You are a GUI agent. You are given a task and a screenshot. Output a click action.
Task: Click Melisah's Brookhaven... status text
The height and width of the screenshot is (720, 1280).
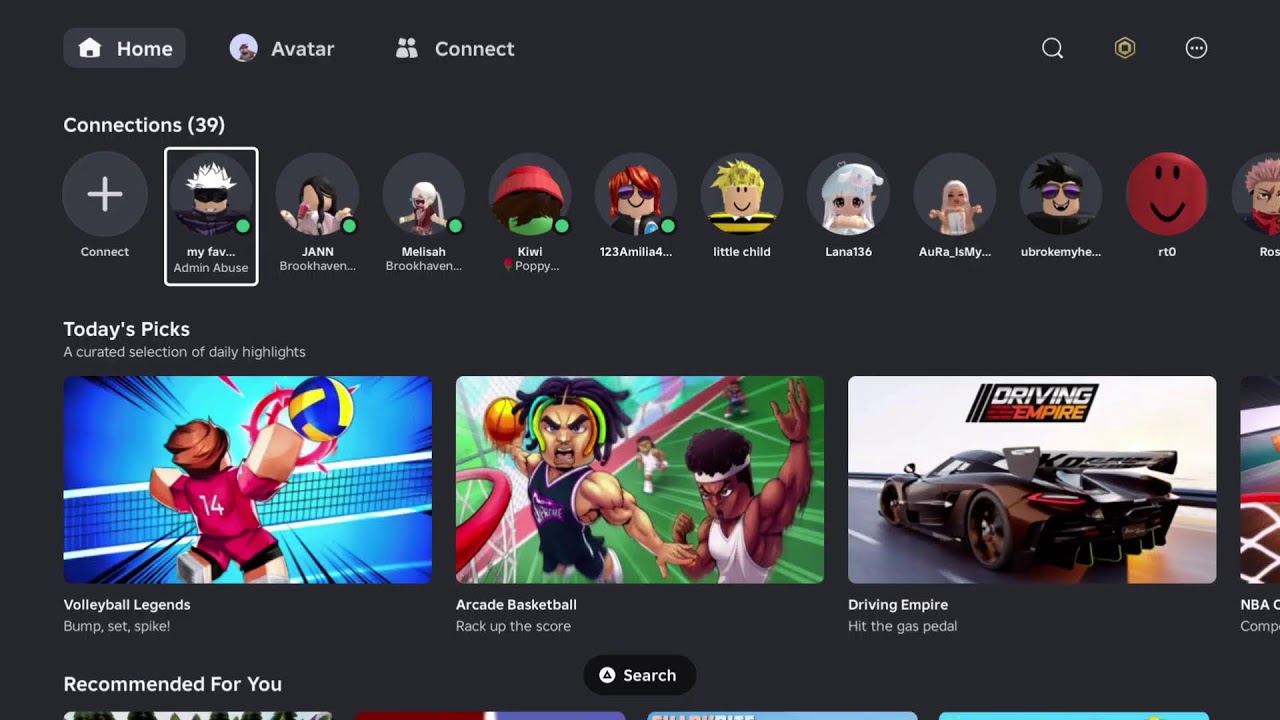[x=424, y=266]
